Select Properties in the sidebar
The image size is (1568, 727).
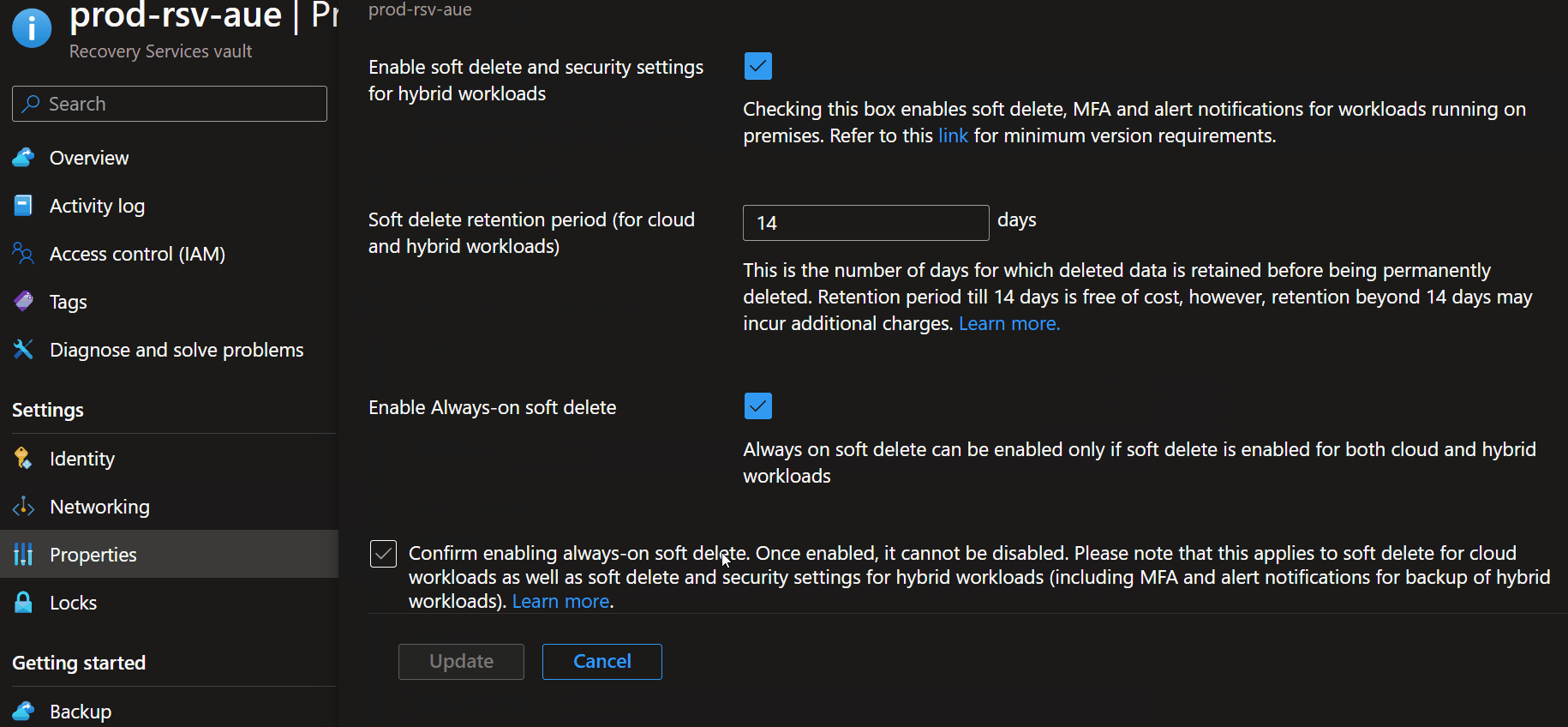(x=169, y=555)
